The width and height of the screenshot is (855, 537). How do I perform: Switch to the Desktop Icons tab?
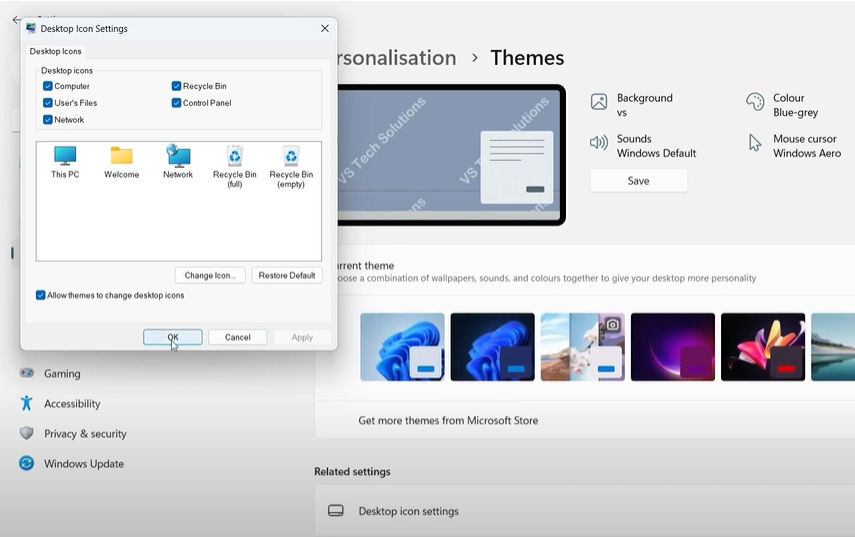pos(56,51)
